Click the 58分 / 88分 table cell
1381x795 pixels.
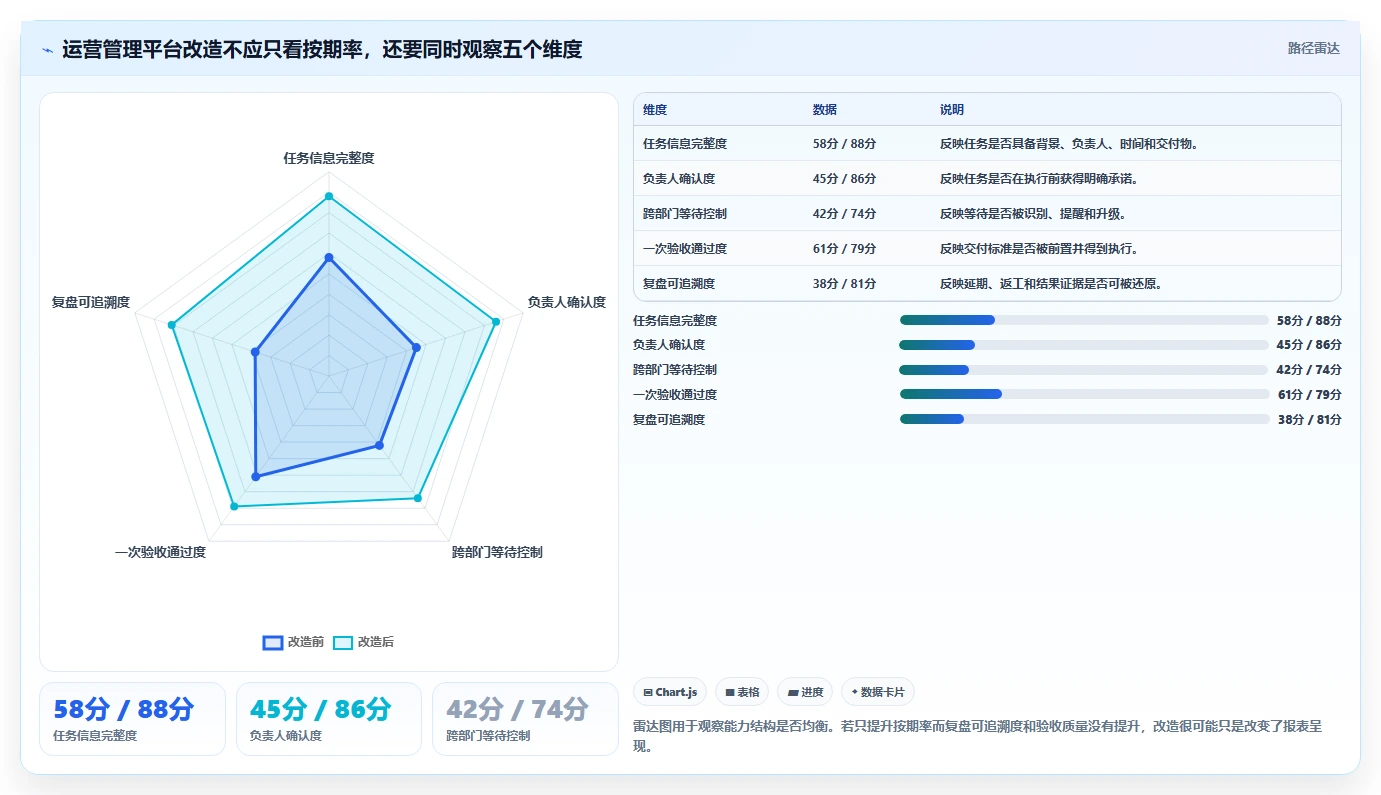coord(845,144)
